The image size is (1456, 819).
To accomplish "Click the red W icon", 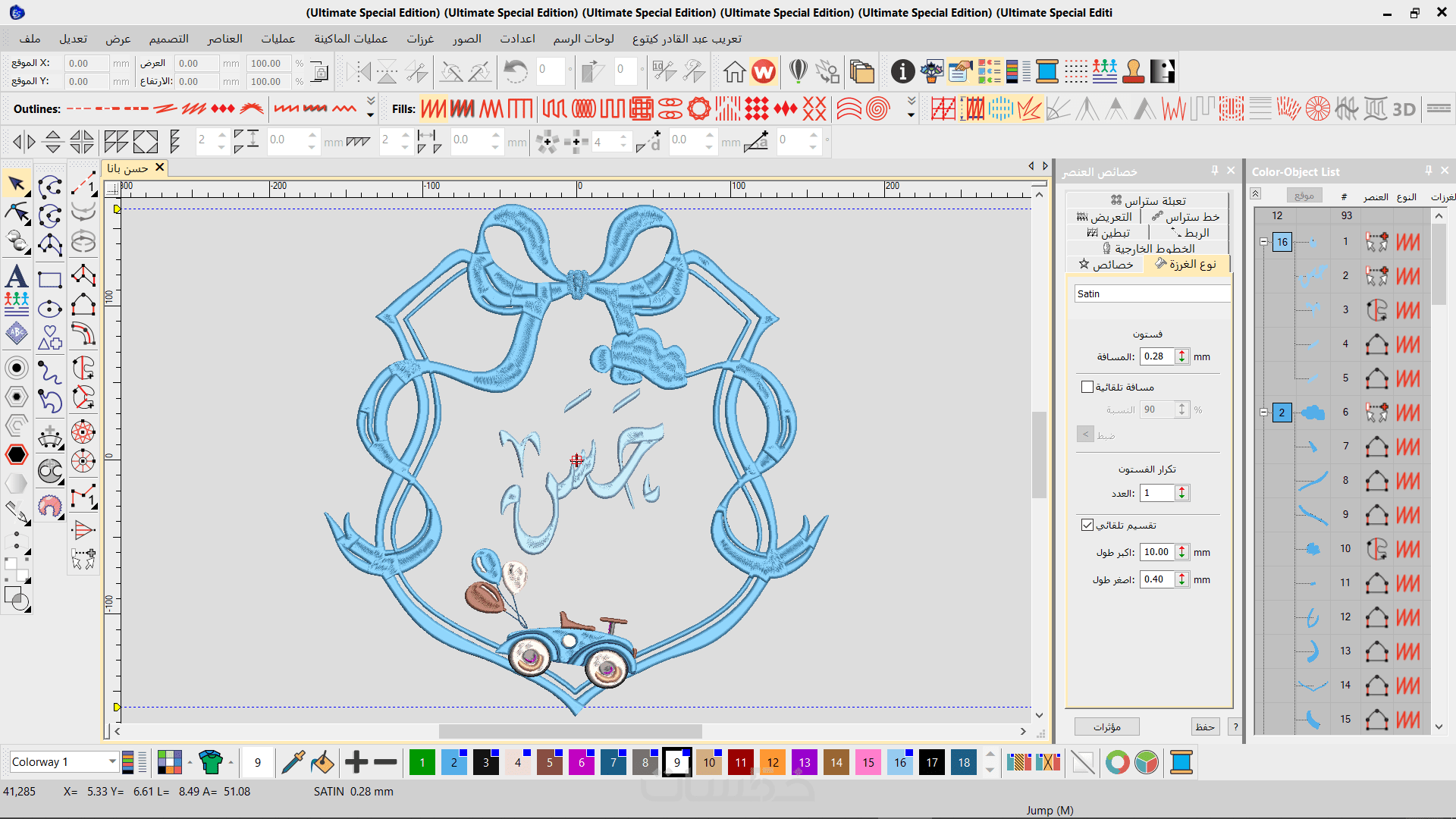I will click(x=764, y=71).
